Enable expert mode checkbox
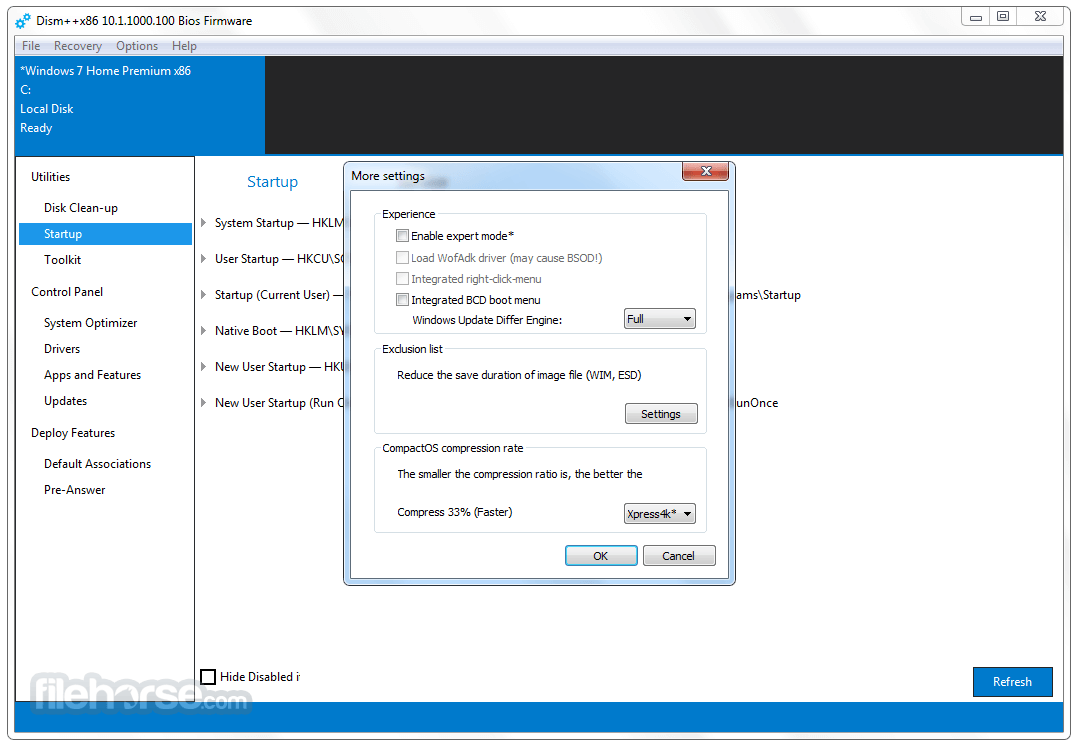Image resolution: width=1077 pixels, height=745 pixels. (403, 236)
